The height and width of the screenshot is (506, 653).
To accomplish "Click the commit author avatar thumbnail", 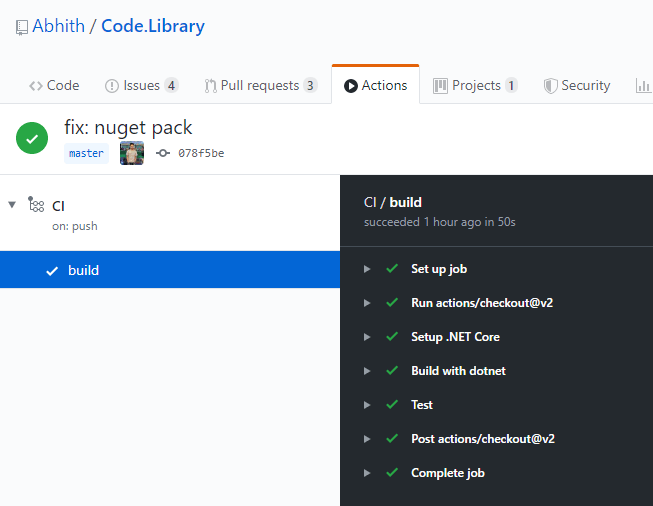I will 132,153.
